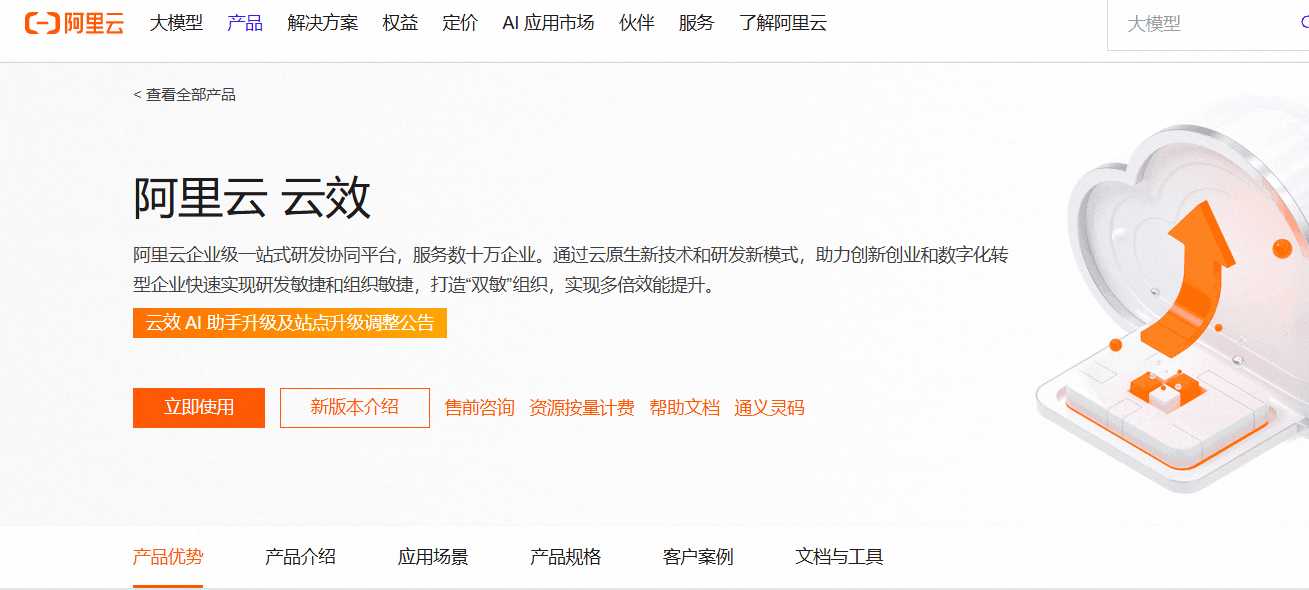Switch to the 产品规格 tab
Viewport: 1309px width, 590px height.
(566, 557)
